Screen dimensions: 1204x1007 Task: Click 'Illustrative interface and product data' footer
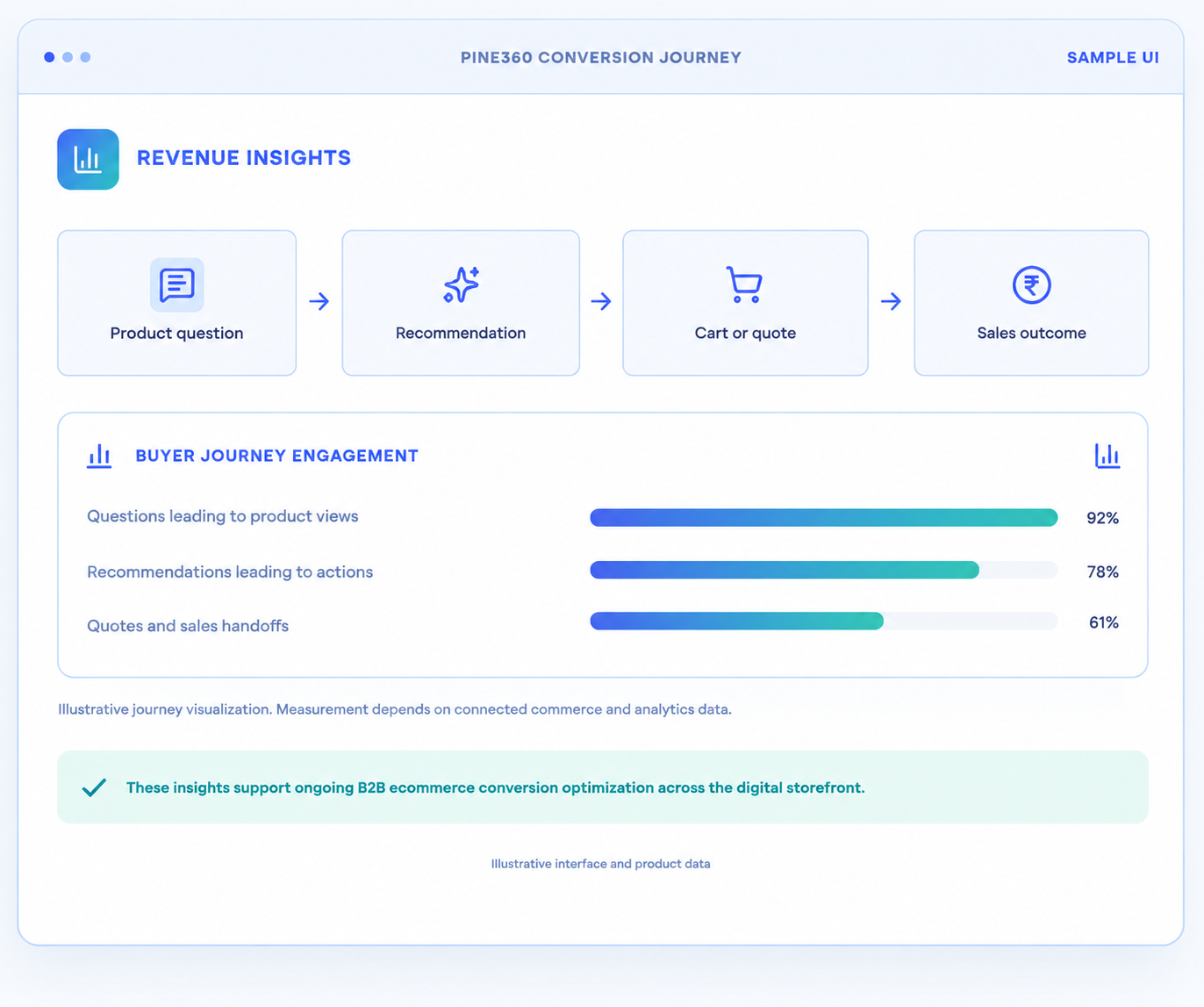(x=600, y=864)
